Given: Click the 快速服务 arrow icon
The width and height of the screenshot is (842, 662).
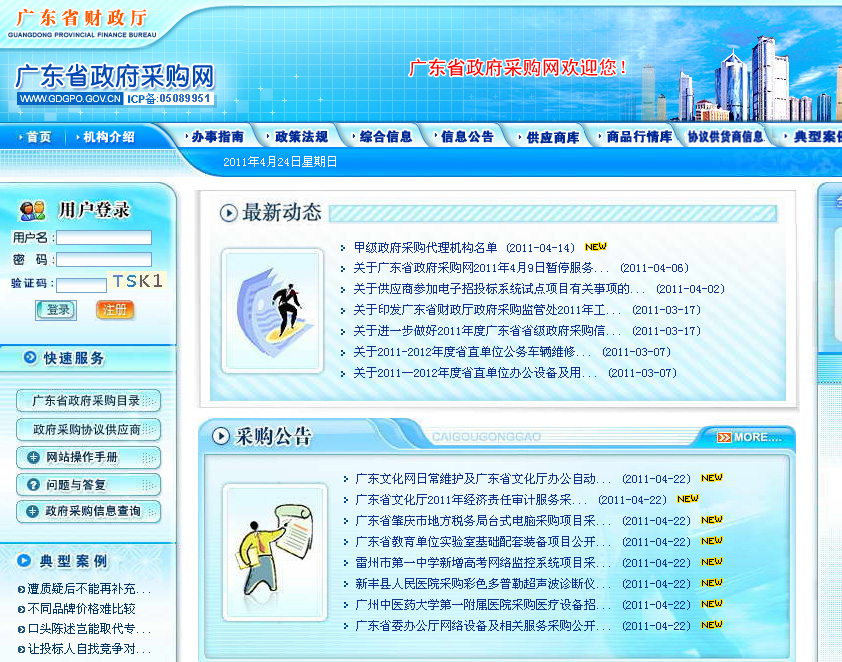Looking at the screenshot, I should pyautogui.click(x=30, y=357).
